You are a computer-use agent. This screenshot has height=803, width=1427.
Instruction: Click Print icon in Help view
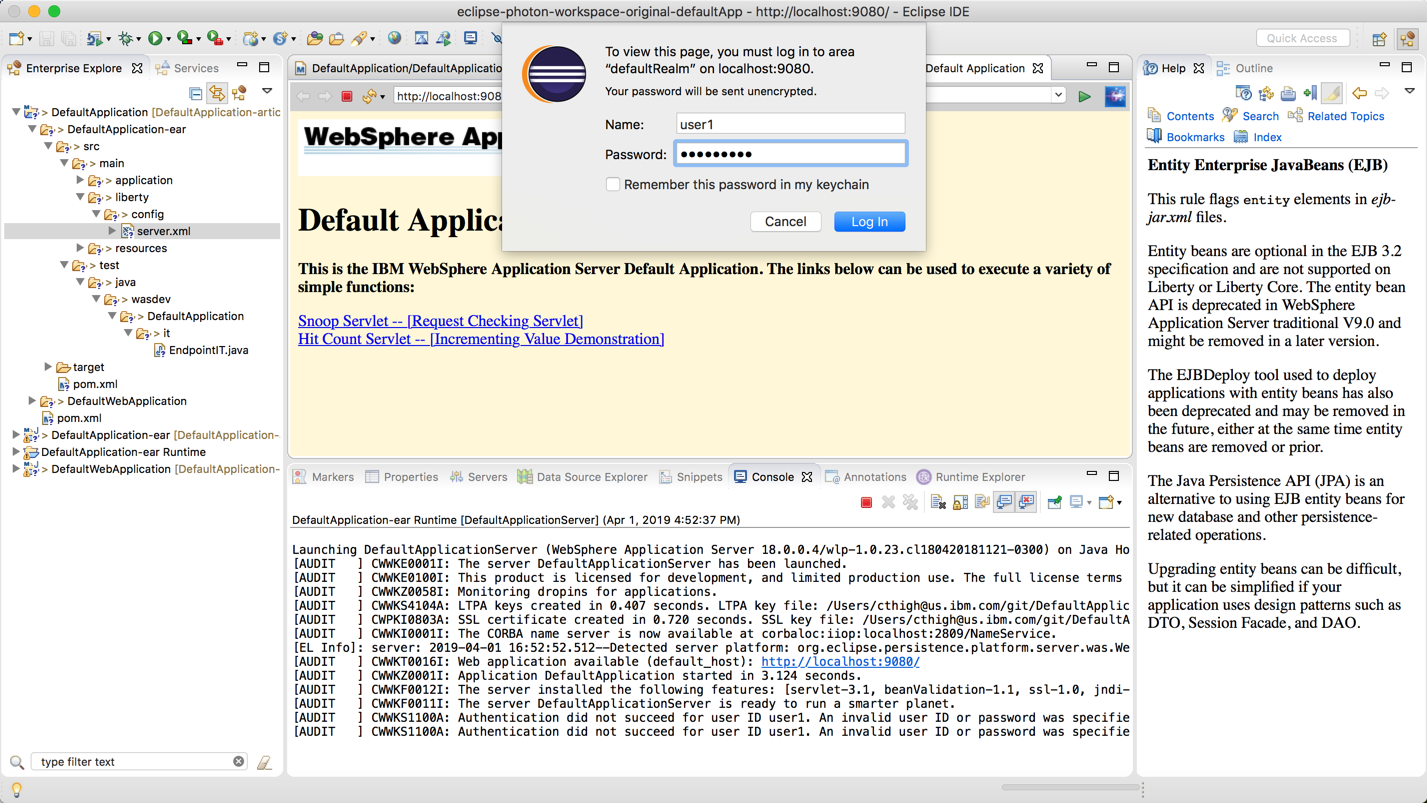click(x=1288, y=93)
